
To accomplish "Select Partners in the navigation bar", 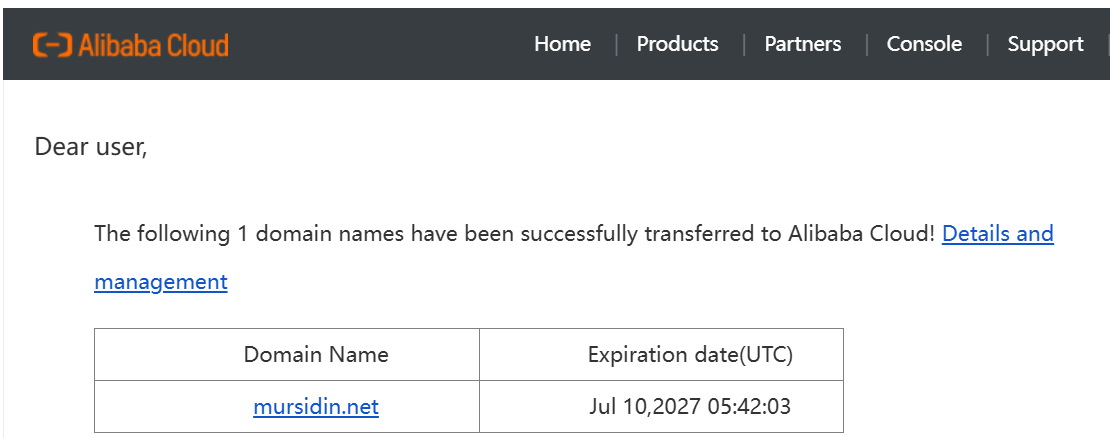I will 802,44.
